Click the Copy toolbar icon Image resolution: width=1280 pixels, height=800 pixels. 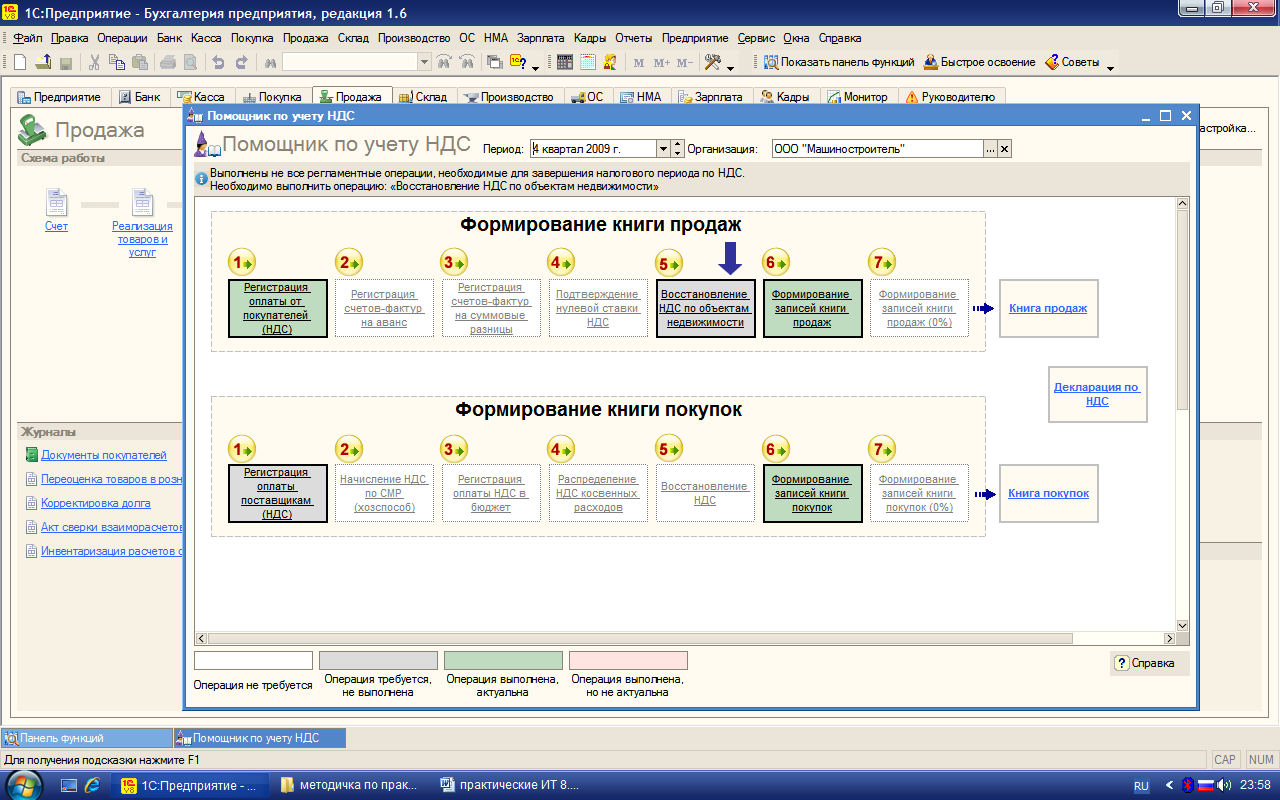pos(116,62)
